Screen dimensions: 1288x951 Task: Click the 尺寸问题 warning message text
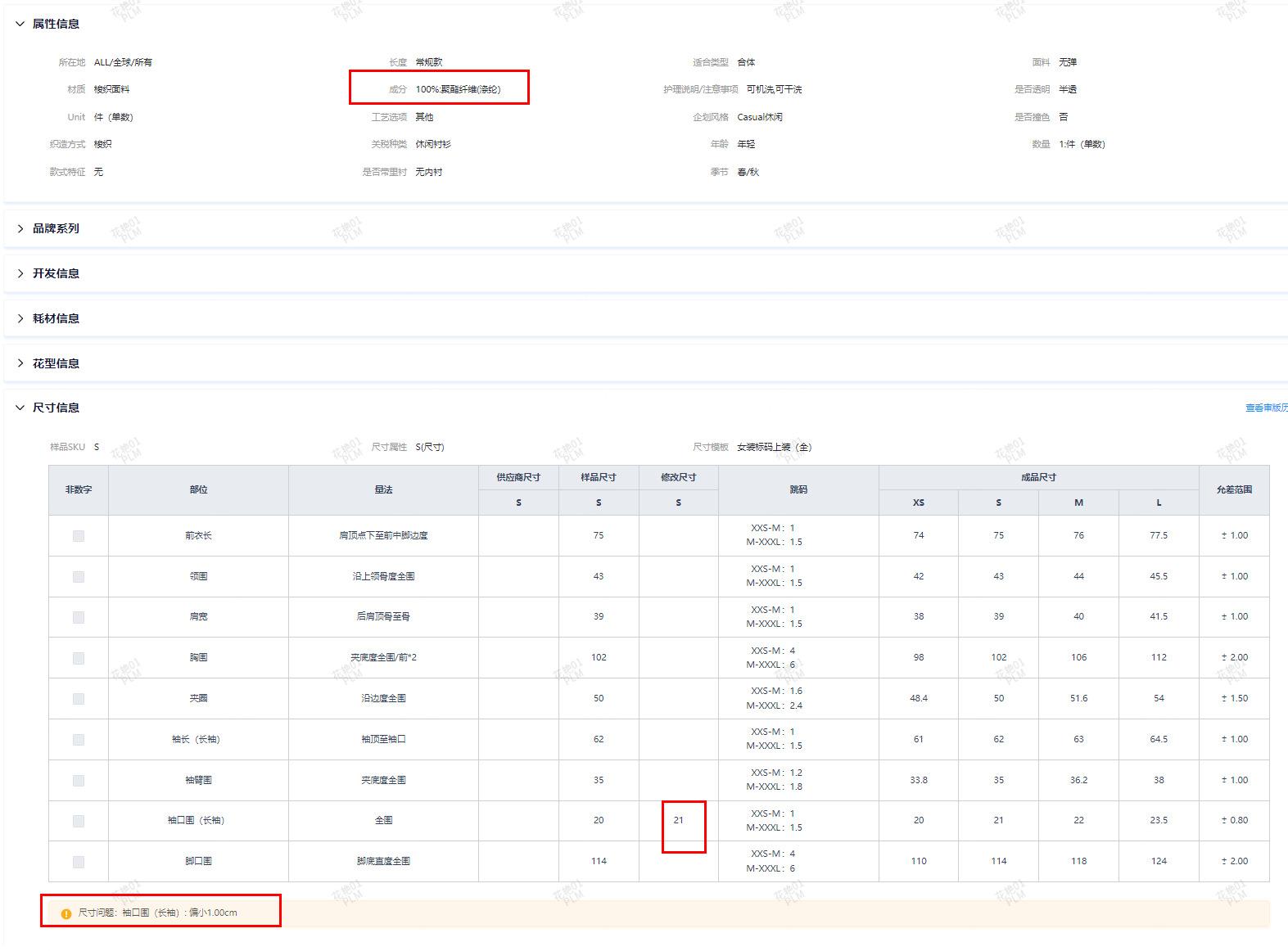click(157, 913)
